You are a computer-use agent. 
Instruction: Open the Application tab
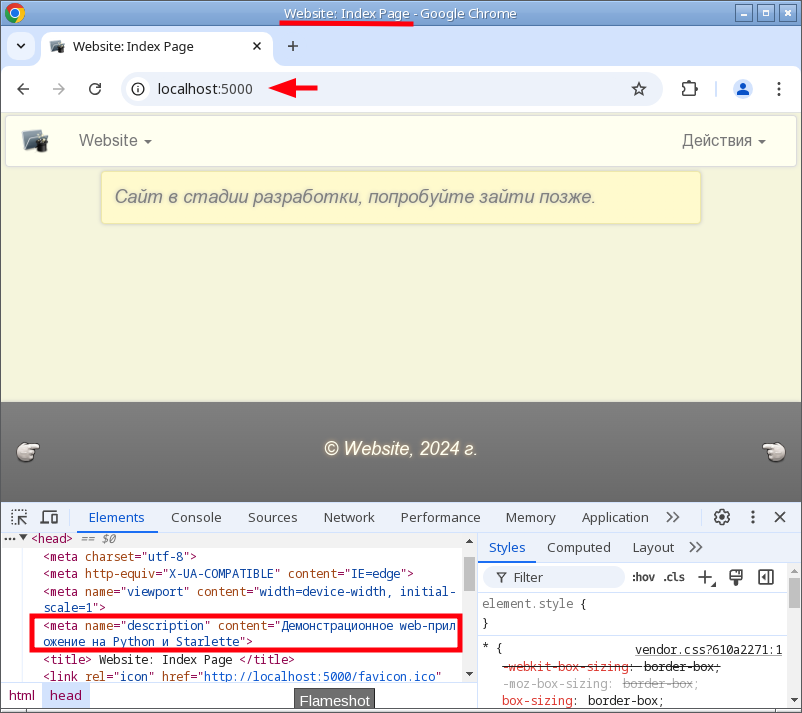(615, 518)
